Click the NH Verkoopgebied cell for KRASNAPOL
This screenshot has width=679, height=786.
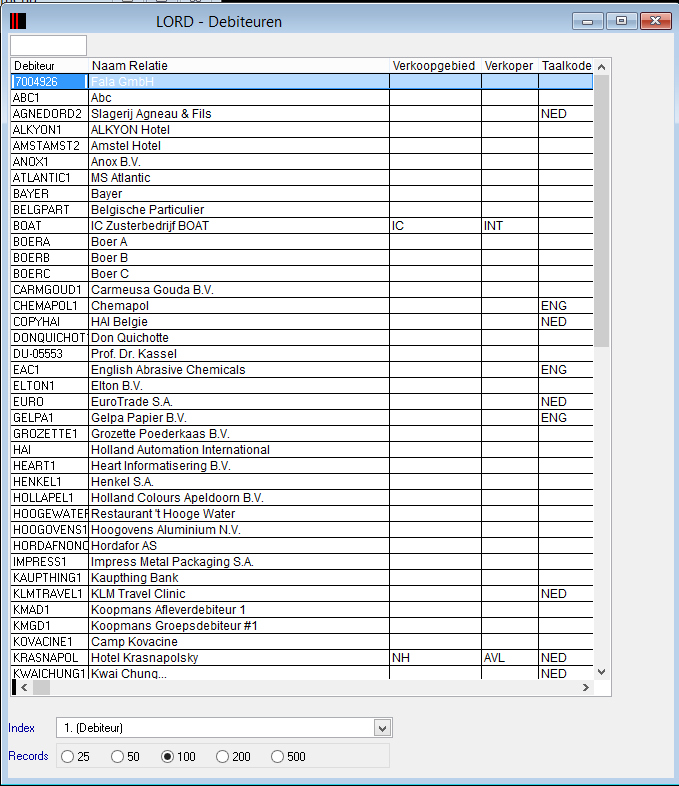(435, 658)
